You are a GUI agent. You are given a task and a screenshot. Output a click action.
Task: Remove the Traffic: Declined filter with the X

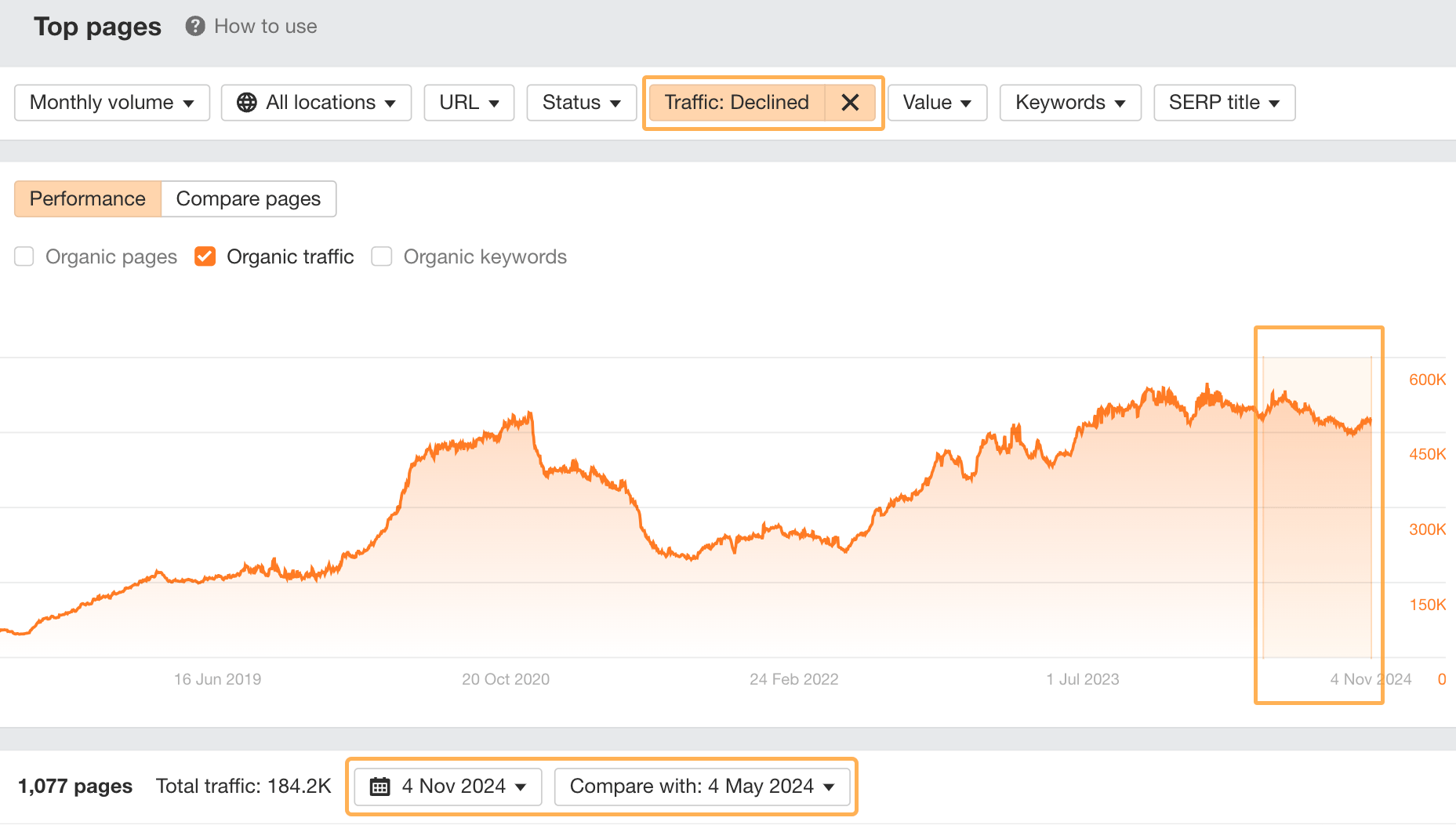coord(850,102)
